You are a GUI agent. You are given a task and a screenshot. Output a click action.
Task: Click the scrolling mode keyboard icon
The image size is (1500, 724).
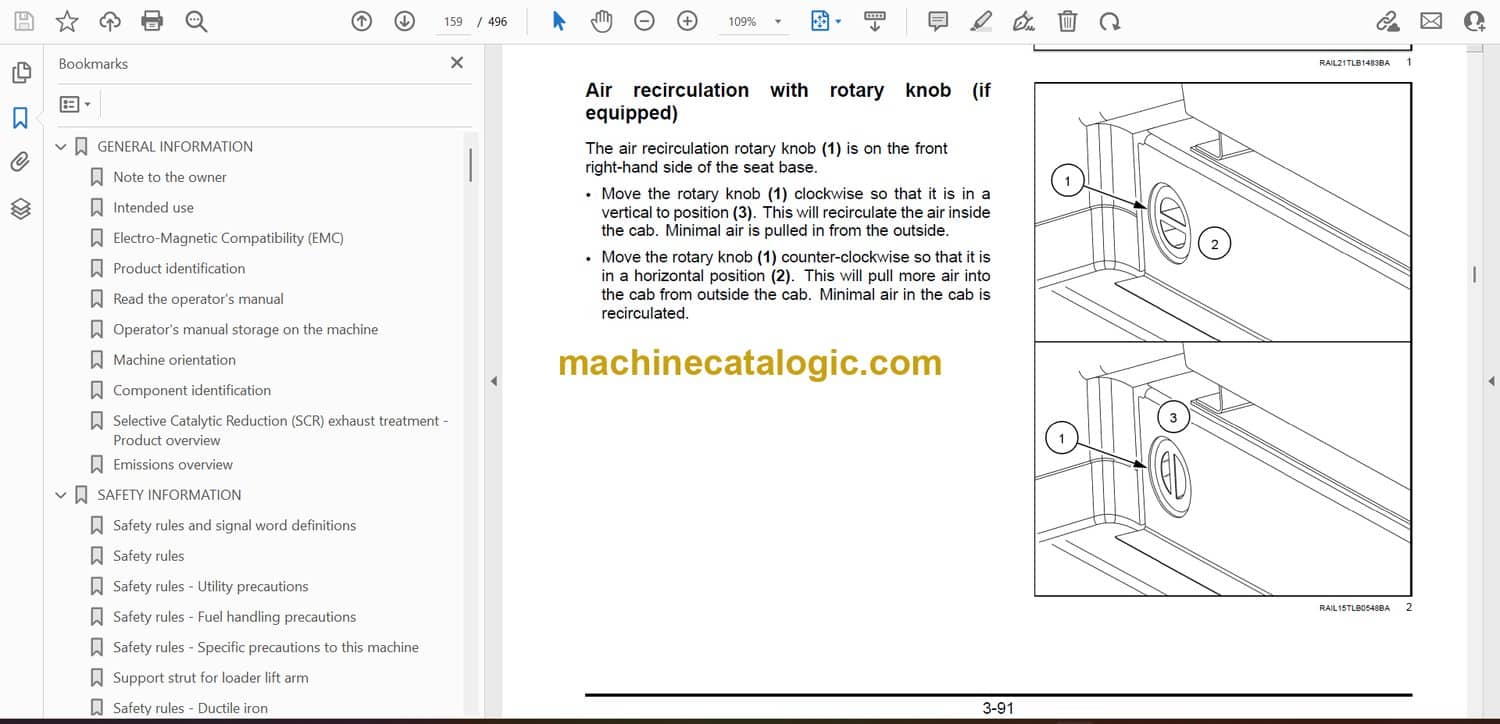[x=874, y=21]
